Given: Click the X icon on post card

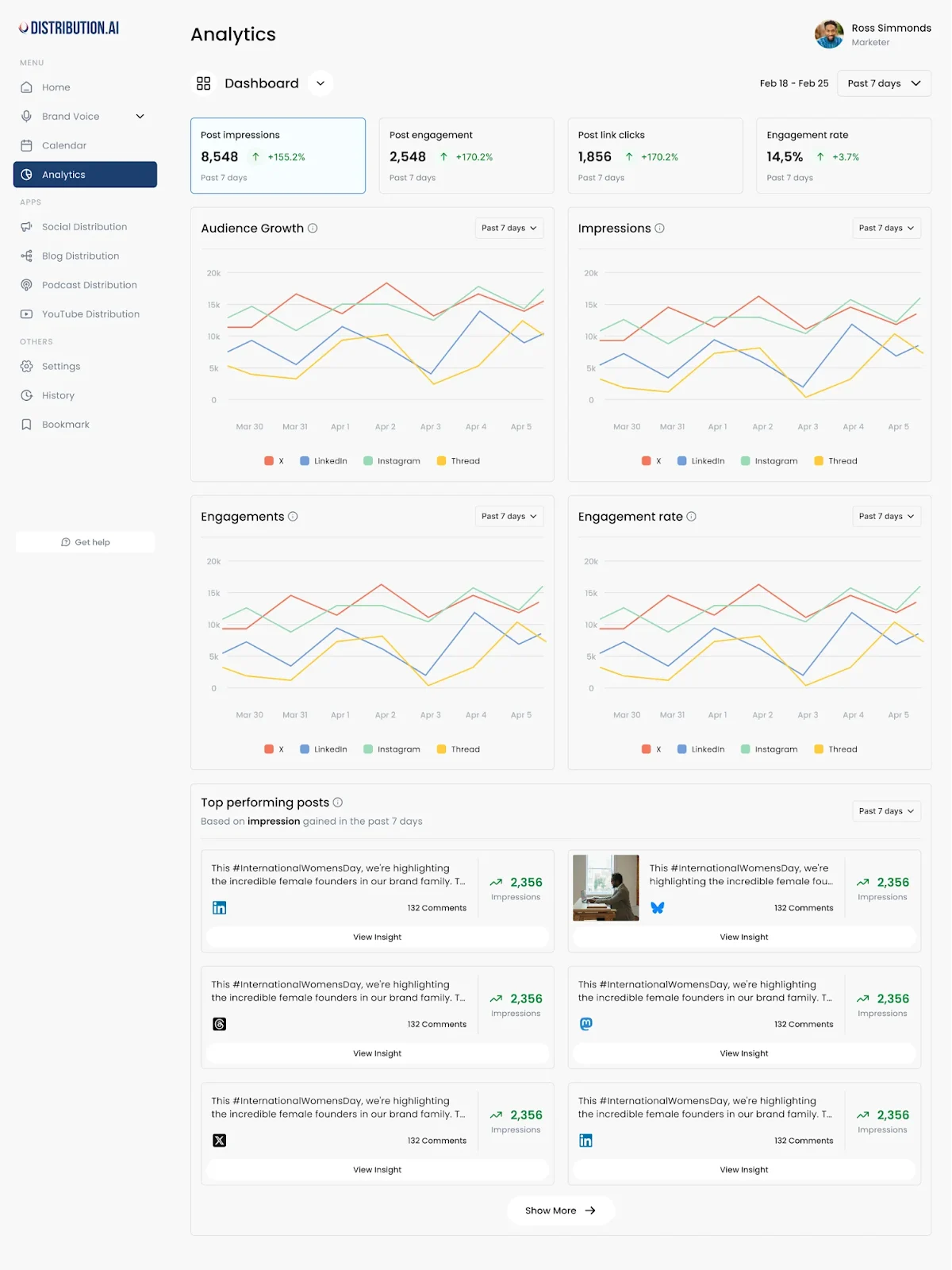Looking at the screenshot, I should [220, 1141].
